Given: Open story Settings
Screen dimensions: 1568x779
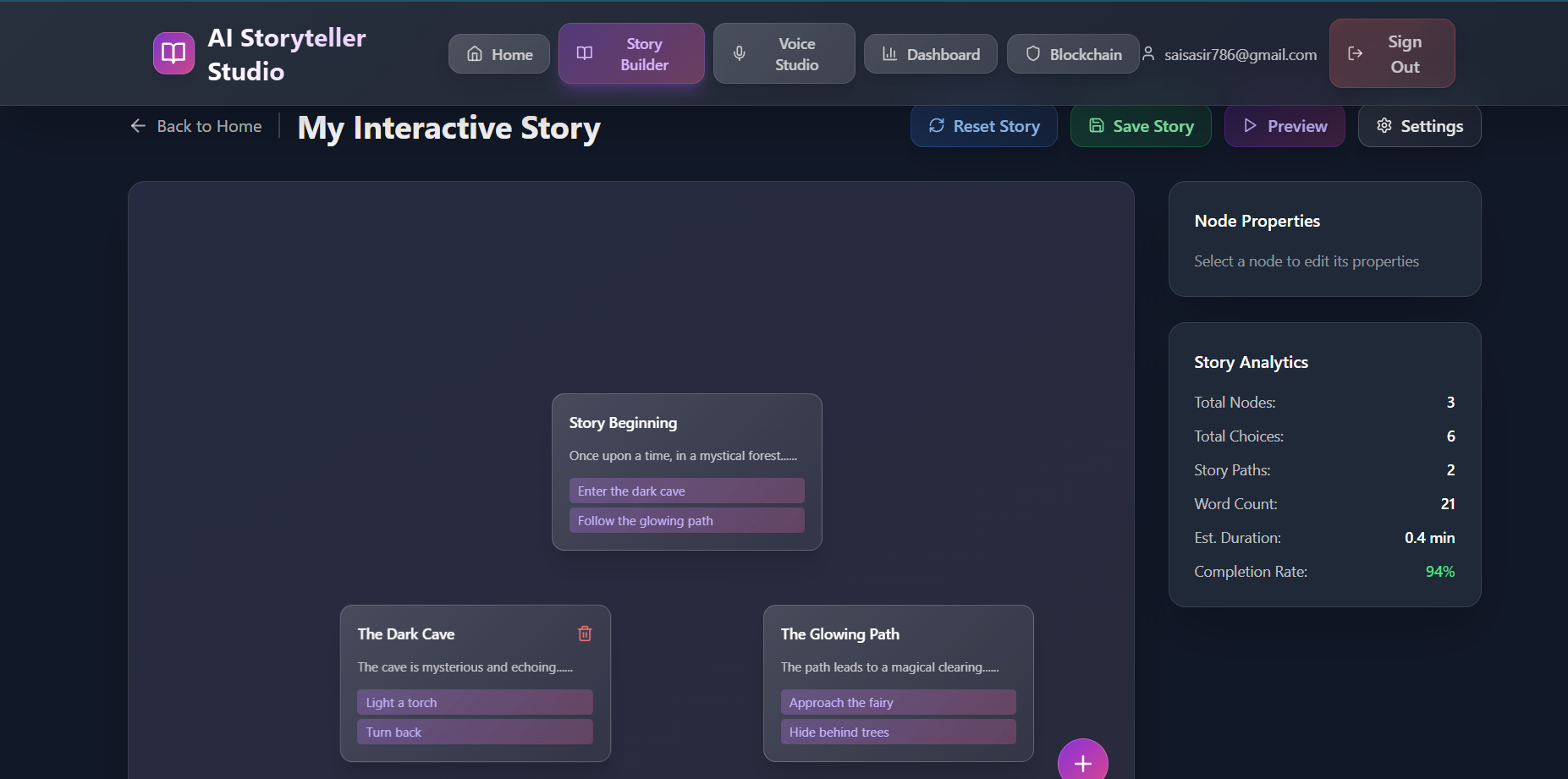Looking at the screenshot, I should point(1419,126).
